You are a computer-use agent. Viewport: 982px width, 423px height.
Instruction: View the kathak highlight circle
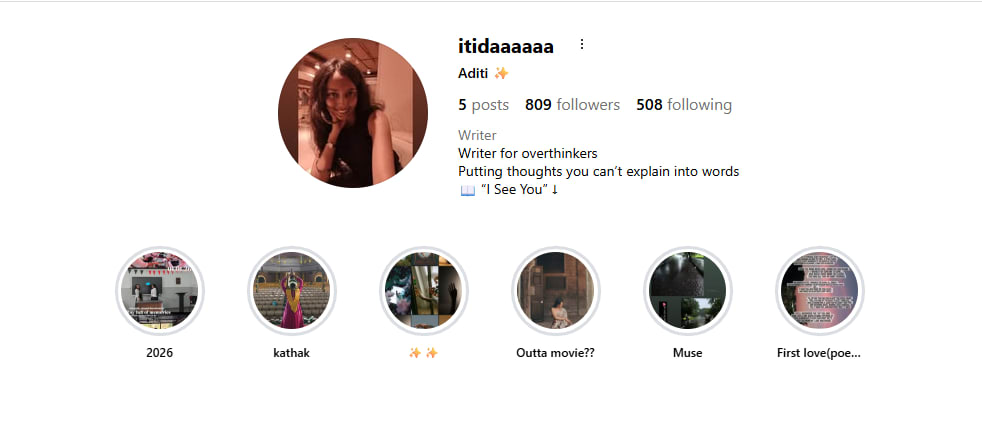(291, 290)
